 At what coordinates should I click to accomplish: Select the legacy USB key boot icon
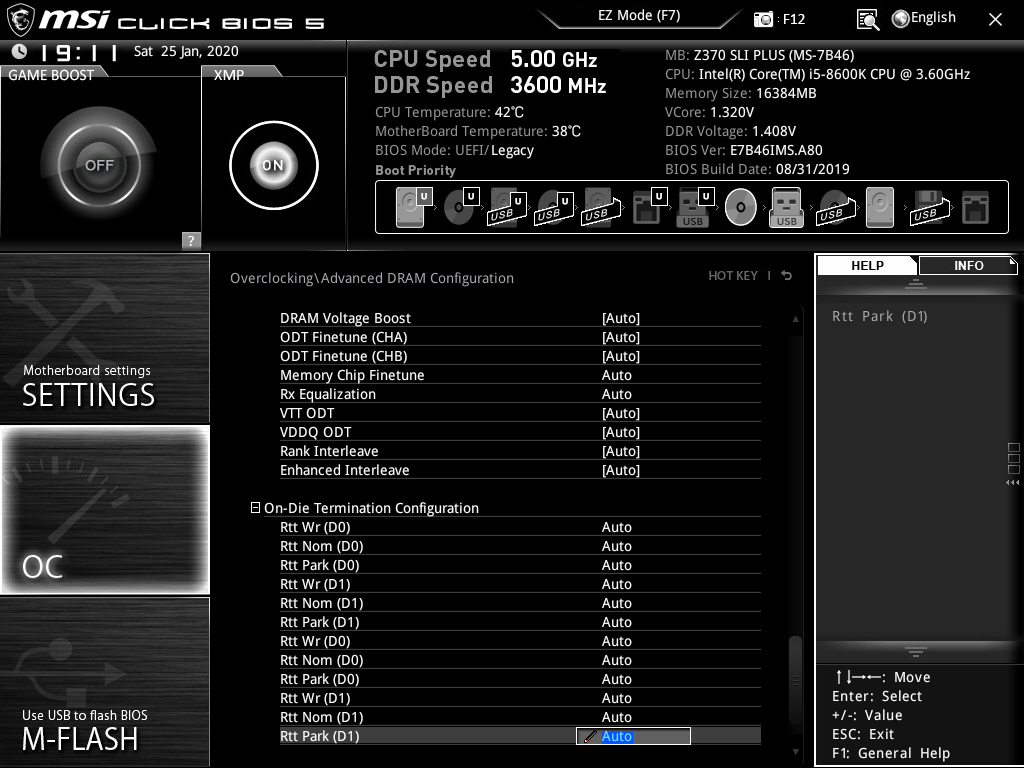(x=786, y=208)
